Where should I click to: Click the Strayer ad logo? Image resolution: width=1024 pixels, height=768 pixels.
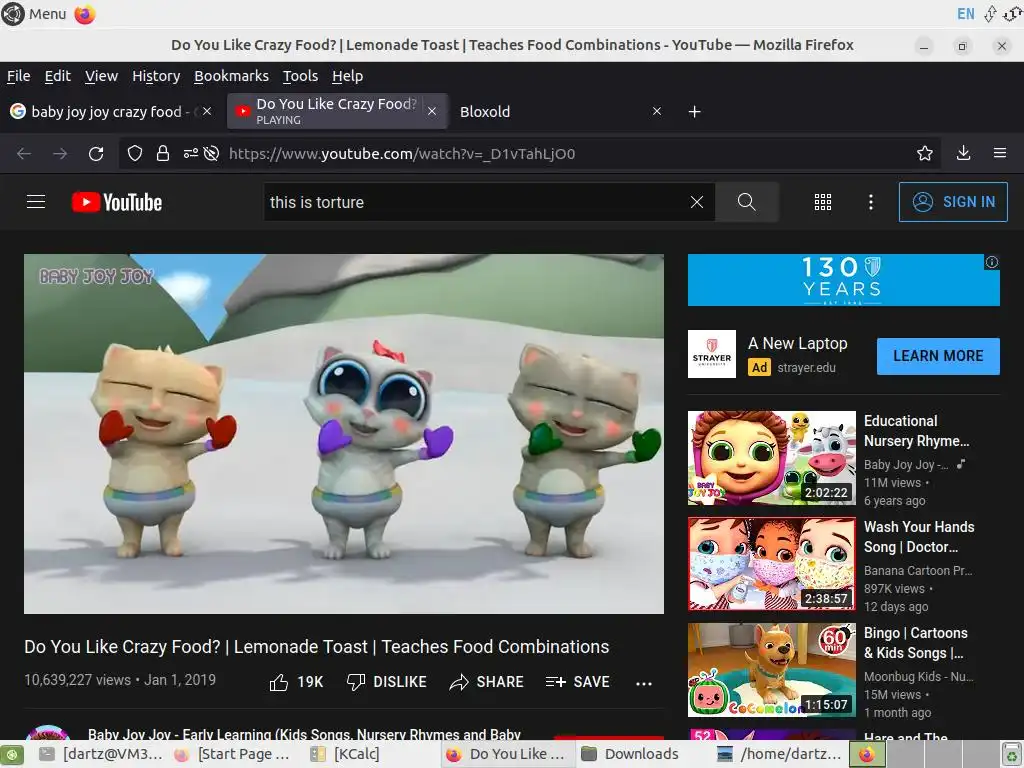click(712, 354)
